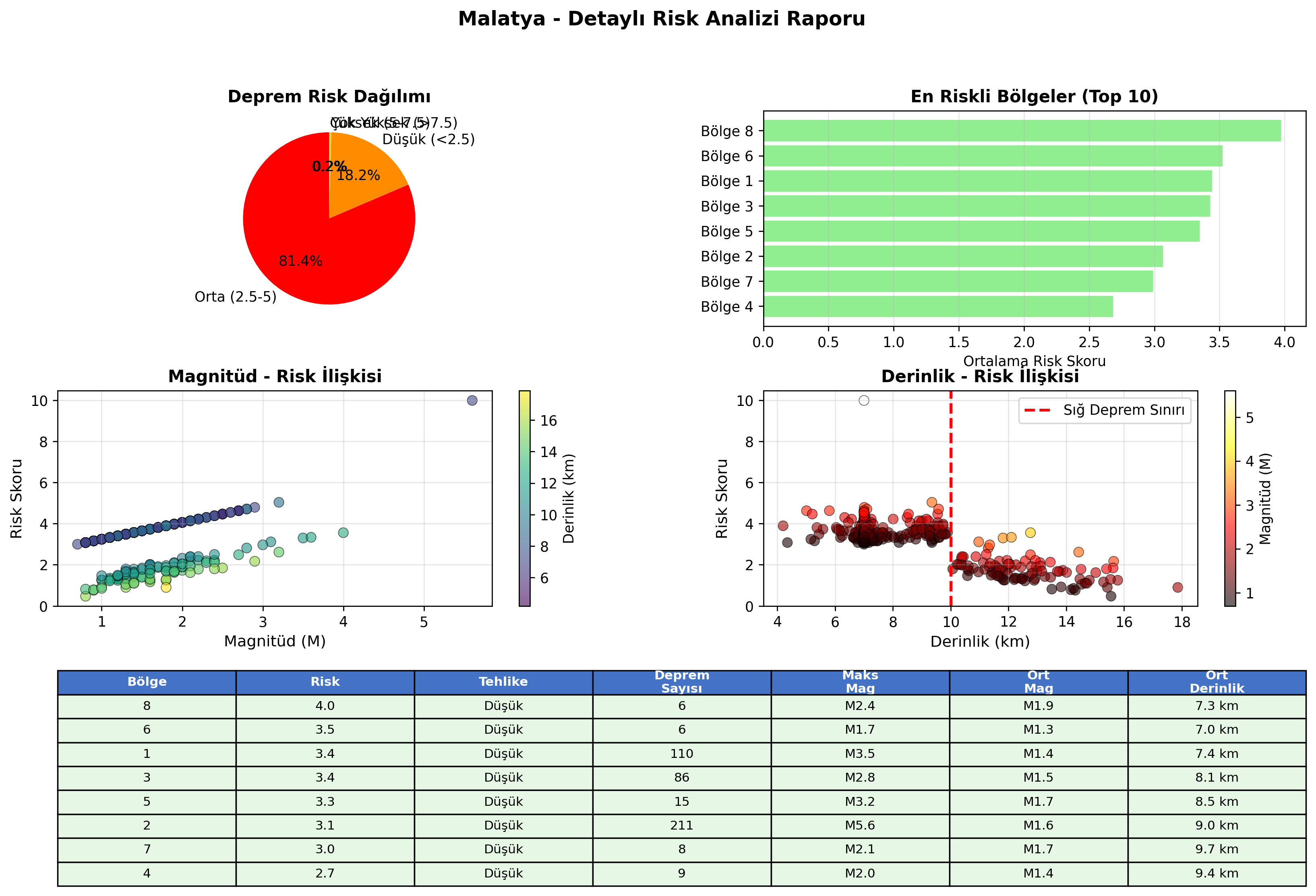Click the green bar for Bölge 5
This screenshot has width=1316, height=896.
click(x=981, y=231)
